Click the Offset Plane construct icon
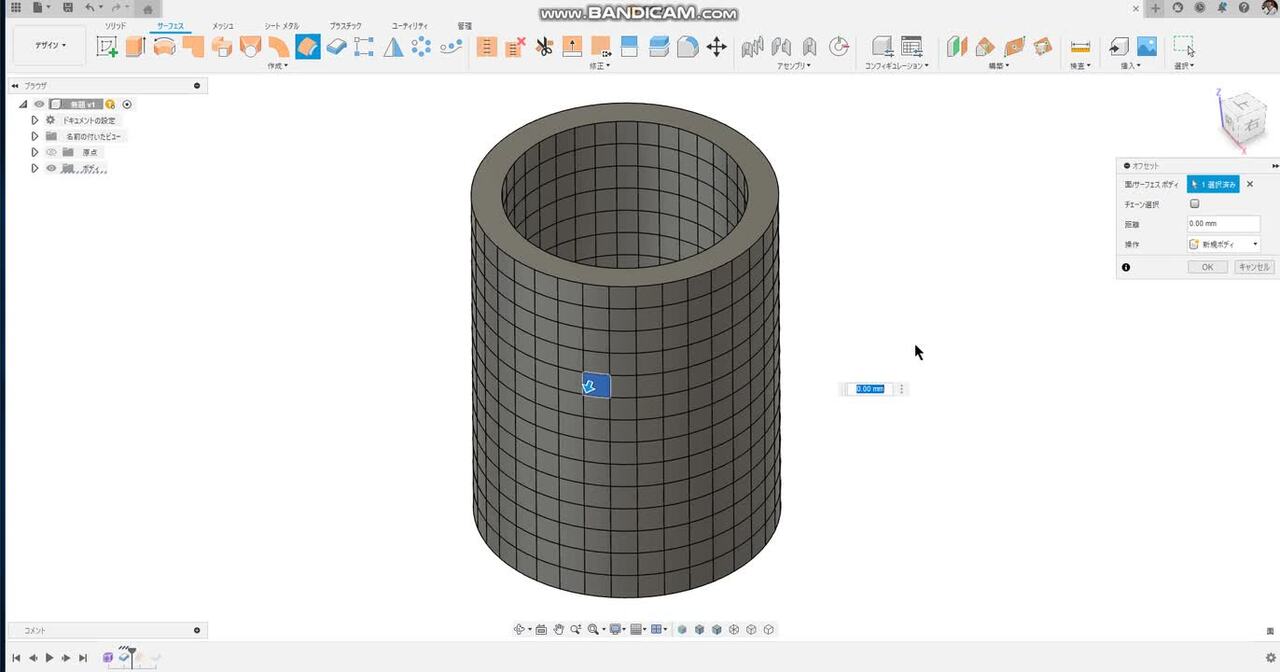Image resolution: width=1280 pixels, height=672 pixels. click(x=957, y=46)
